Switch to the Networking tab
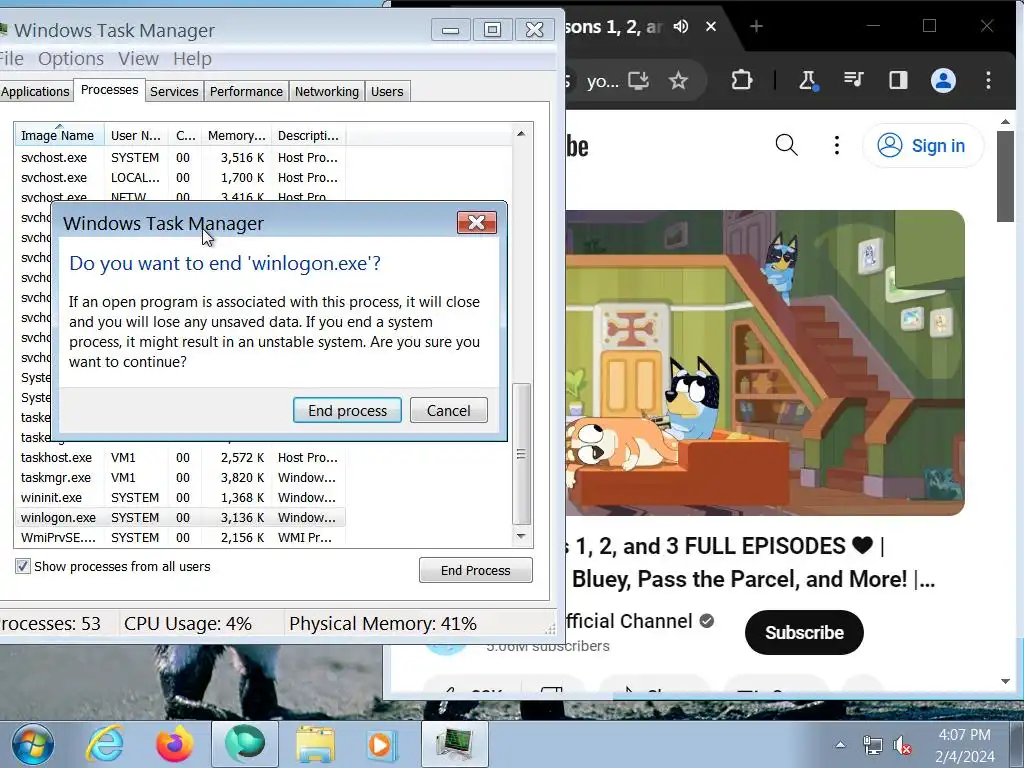 [327, 91]
